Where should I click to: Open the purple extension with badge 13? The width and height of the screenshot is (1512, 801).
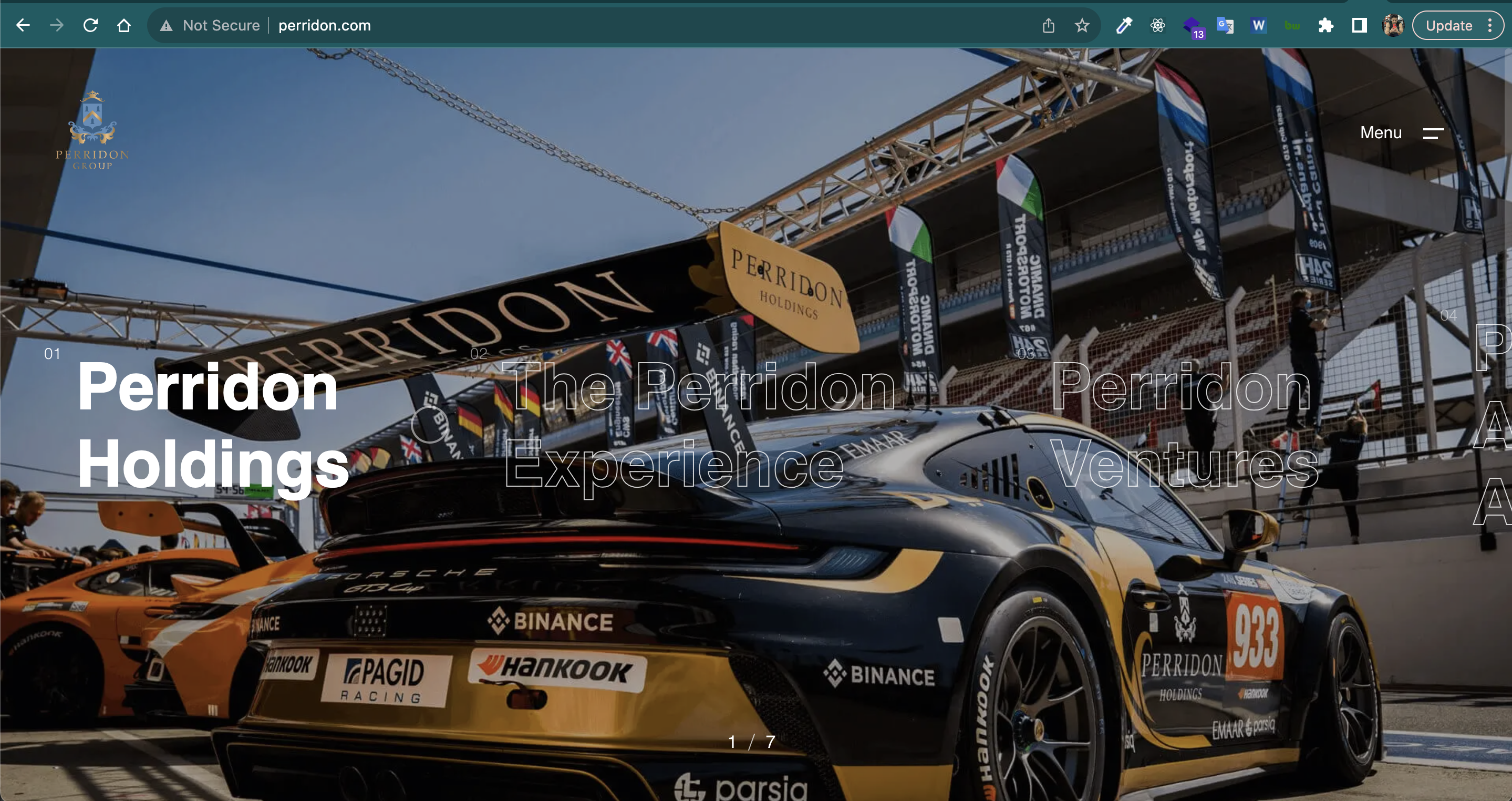click(x=1192, y=26)
